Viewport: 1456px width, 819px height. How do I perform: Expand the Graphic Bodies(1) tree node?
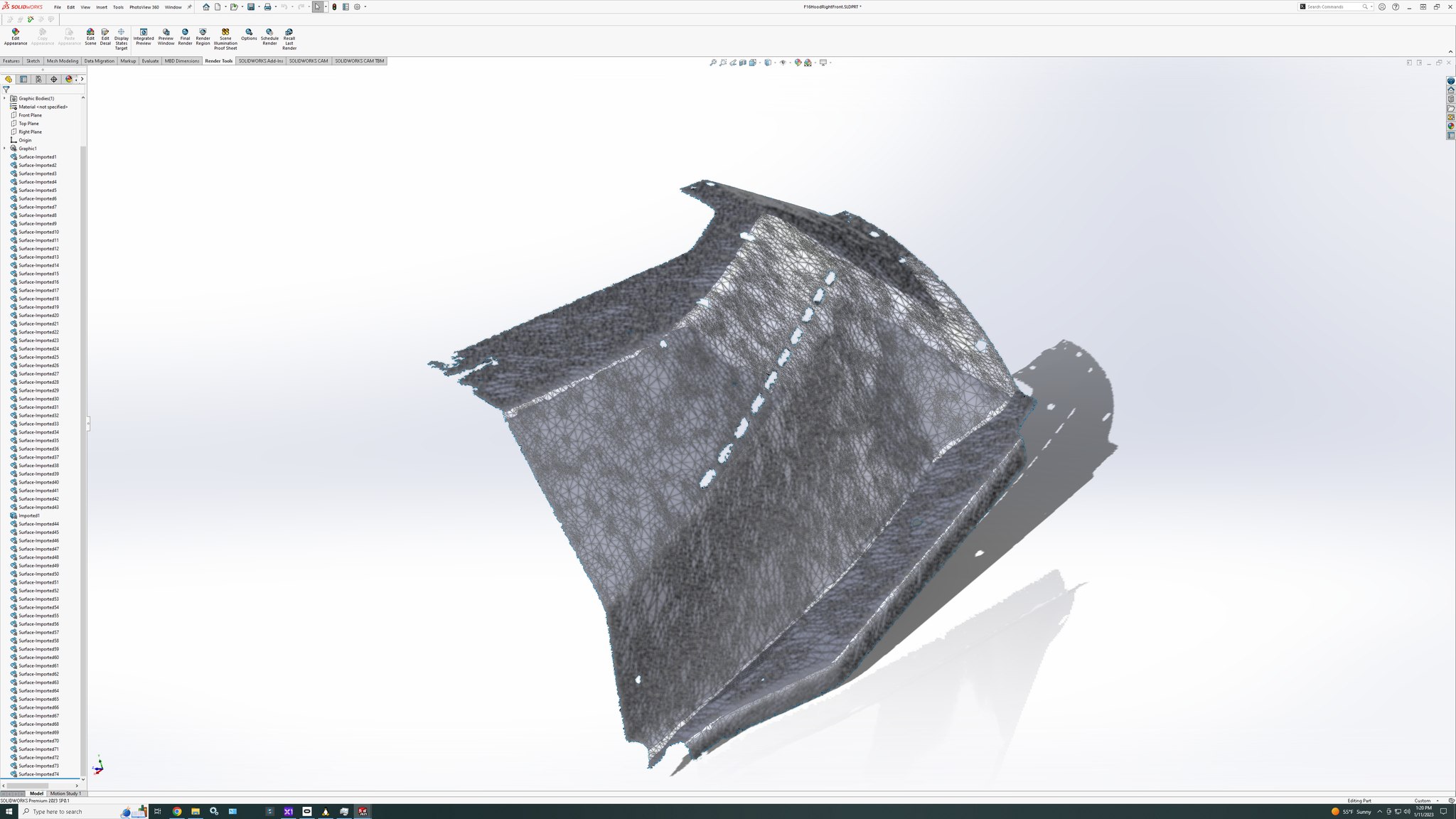(x=4, y=98)
